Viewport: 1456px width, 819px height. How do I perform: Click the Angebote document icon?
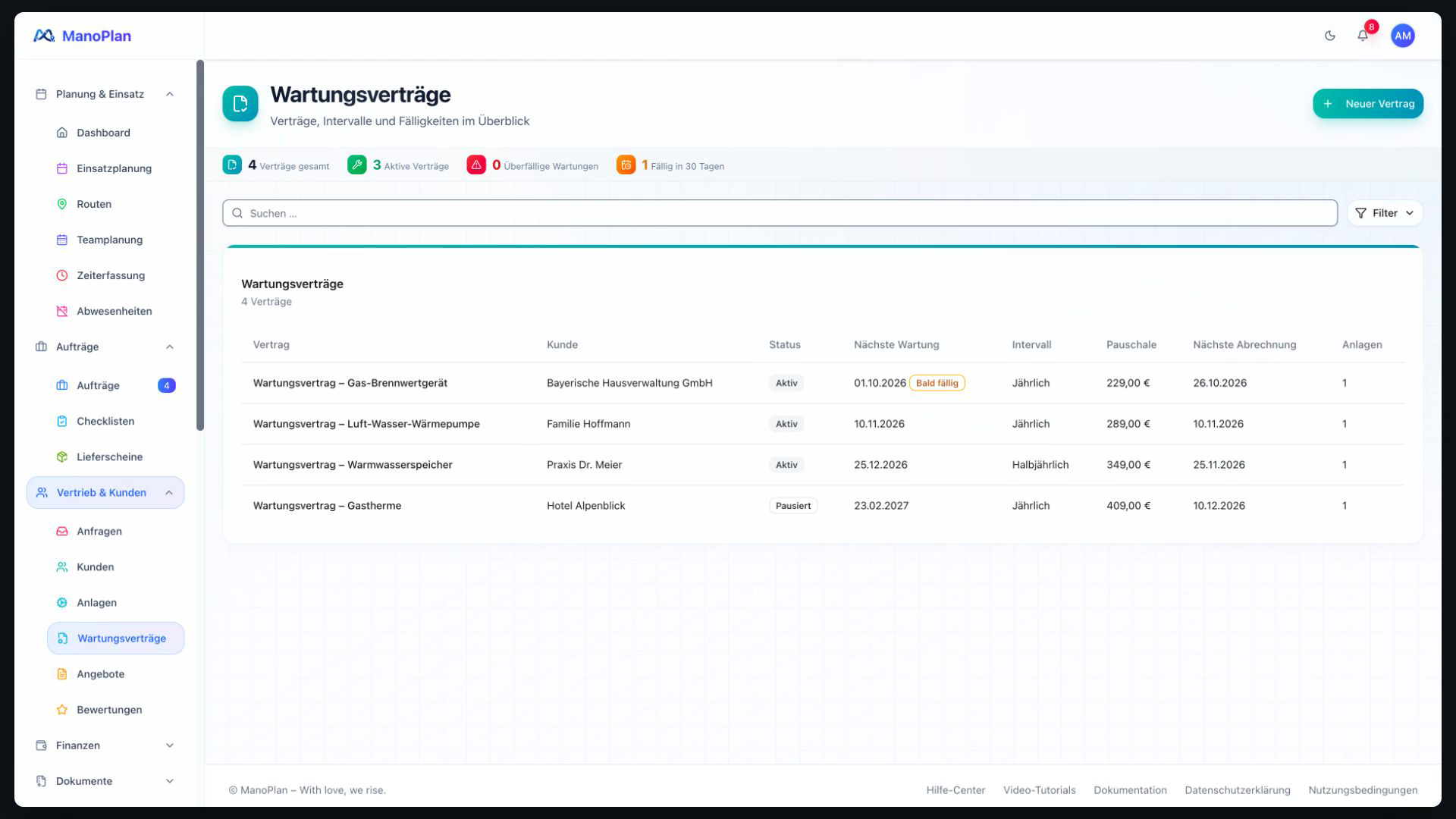[x=62, y=673]
